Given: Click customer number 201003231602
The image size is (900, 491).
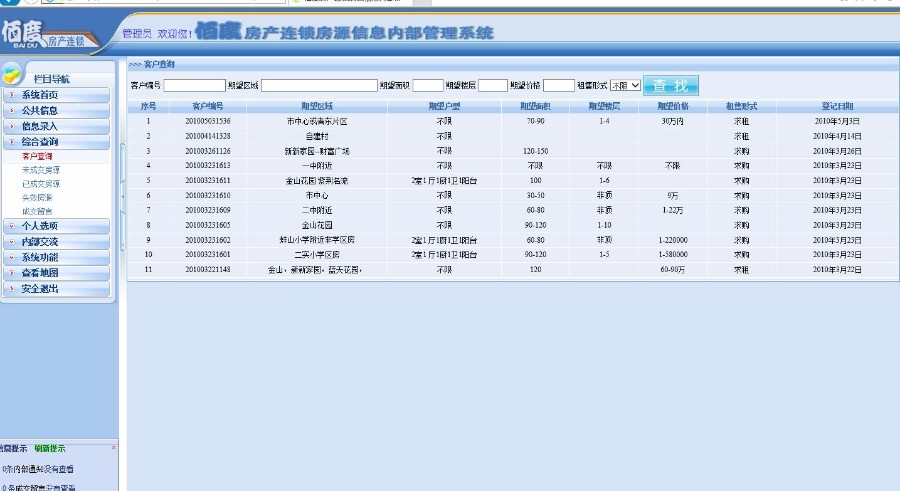Looking at the screenshot, I should [208, 240].
